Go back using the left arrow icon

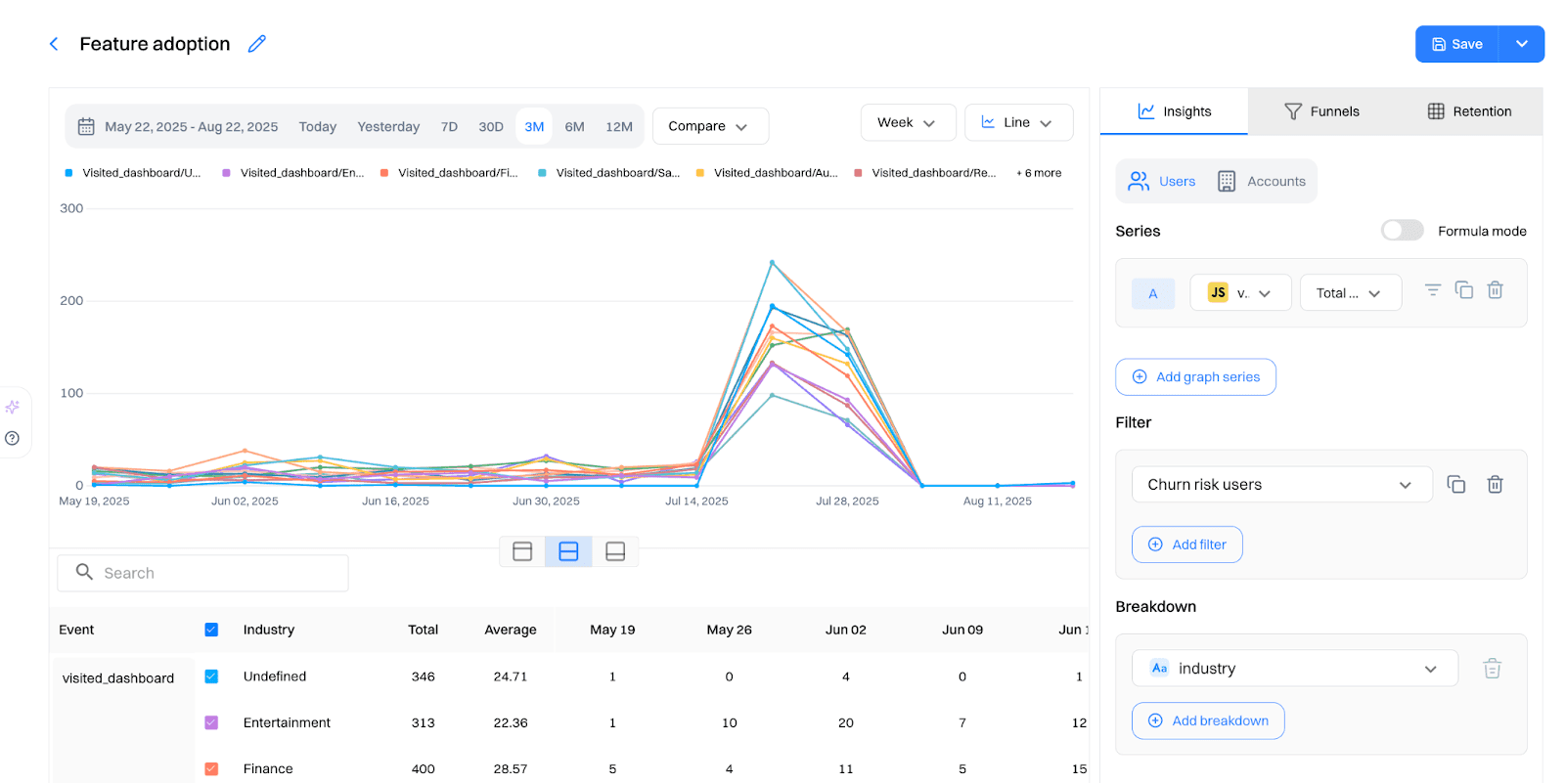tap(54, 44)
